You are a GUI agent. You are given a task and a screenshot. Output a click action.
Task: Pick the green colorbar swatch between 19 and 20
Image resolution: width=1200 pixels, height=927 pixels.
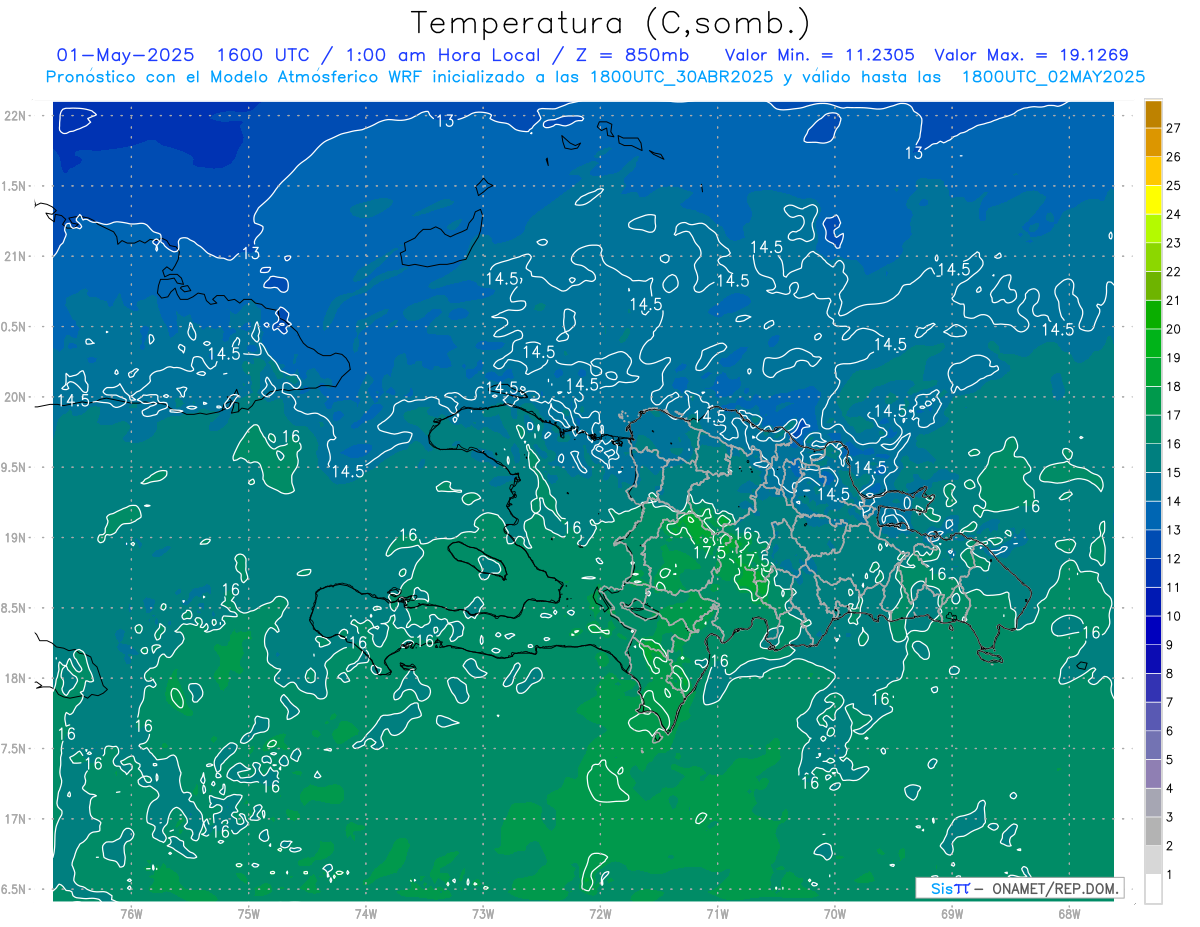tap(1153, 343)
